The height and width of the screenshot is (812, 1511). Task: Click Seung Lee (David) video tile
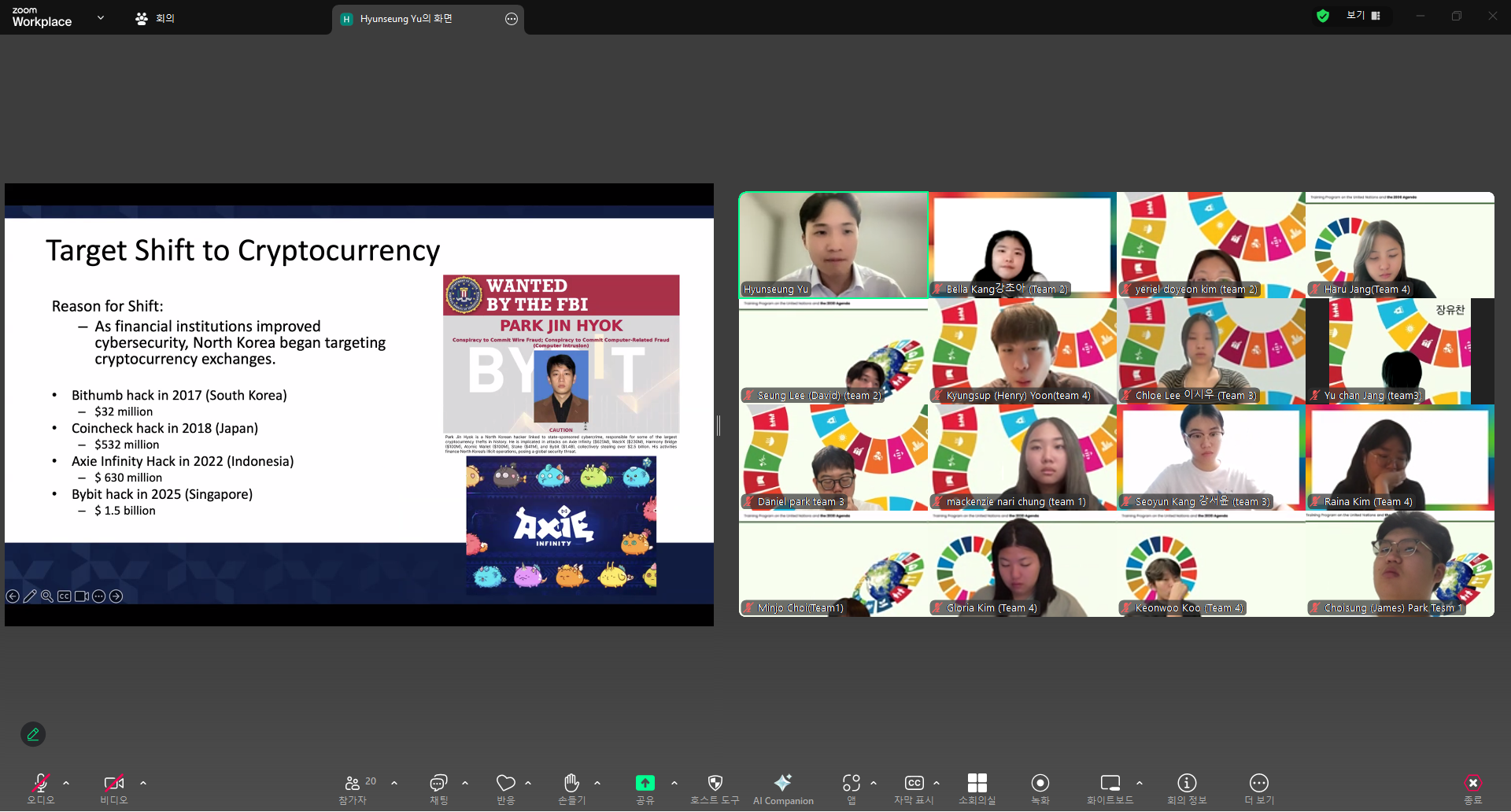[833, 351]
